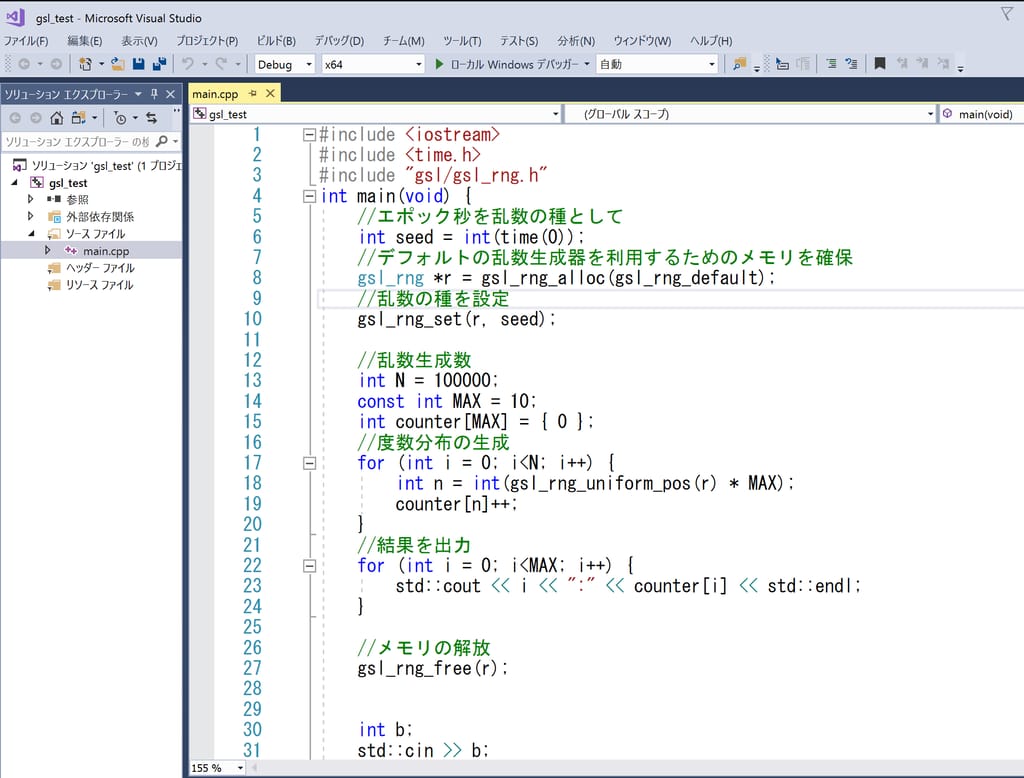
Task: Click the Find in Files icon
Action: pos(739,64)
